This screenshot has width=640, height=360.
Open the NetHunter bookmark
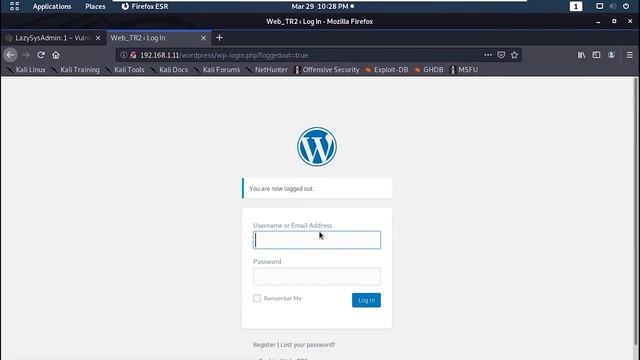267,70
